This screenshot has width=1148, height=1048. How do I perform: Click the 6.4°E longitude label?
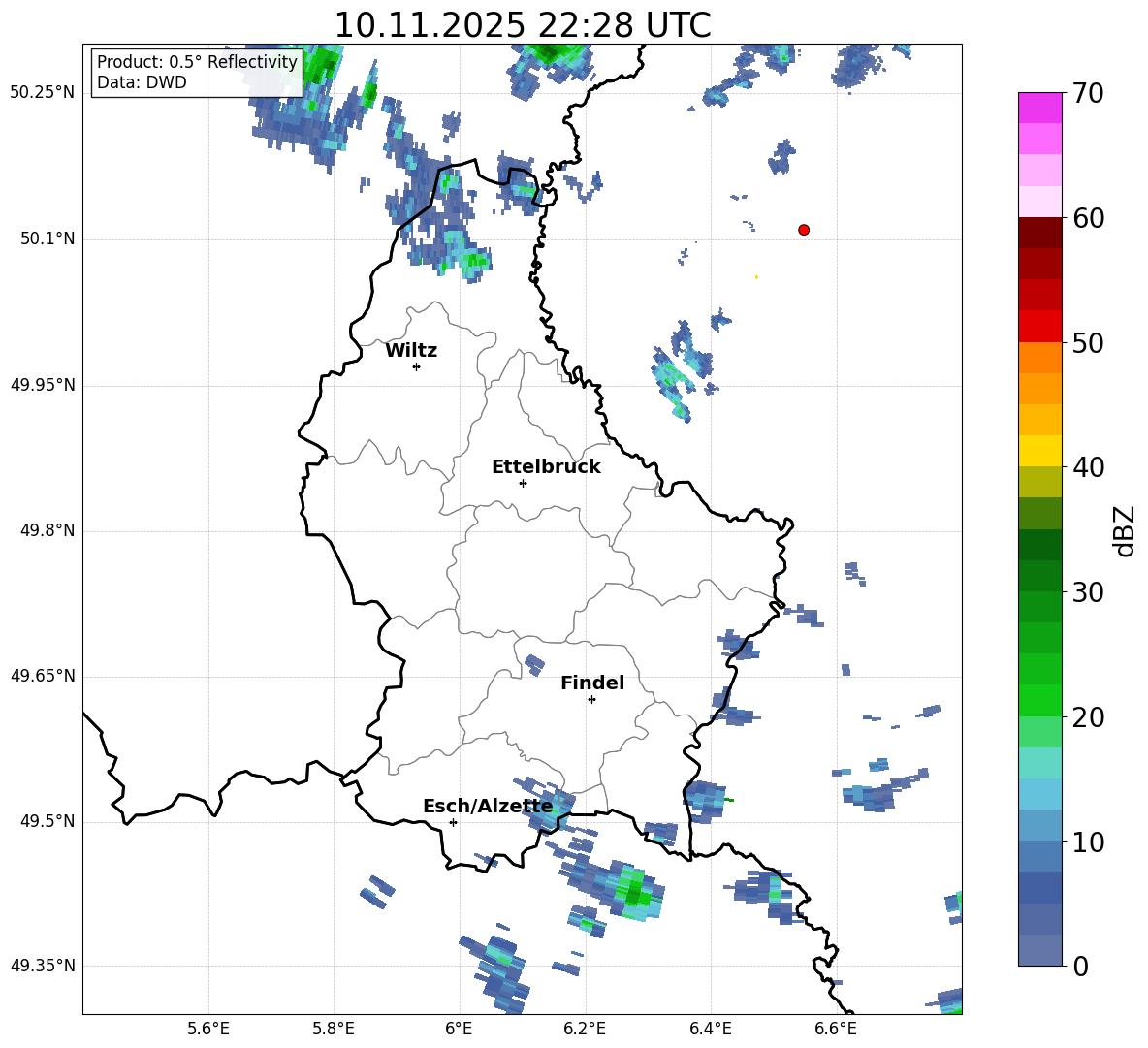tap(710, 1029)
